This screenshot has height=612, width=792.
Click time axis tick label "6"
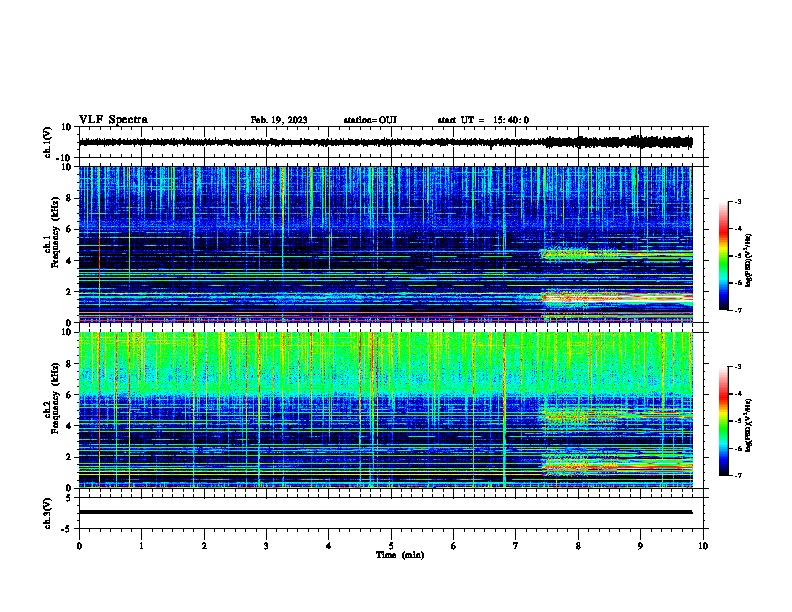(x=454, y=546)
